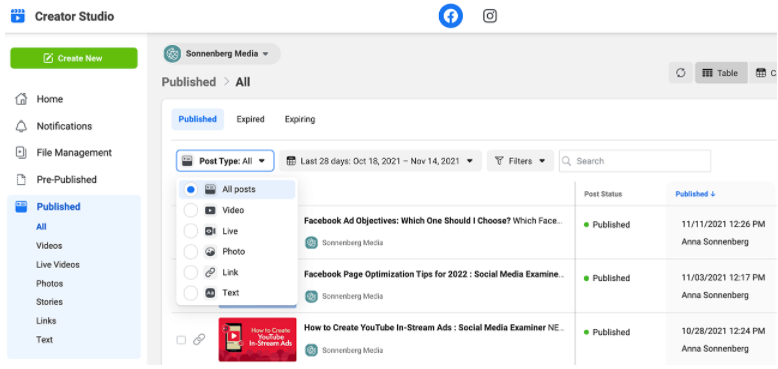Image resolution: width=778 pixels, height=369 pixels.
Task: Click the magnifier icon in Search box
Action: [x=567, y=161]
